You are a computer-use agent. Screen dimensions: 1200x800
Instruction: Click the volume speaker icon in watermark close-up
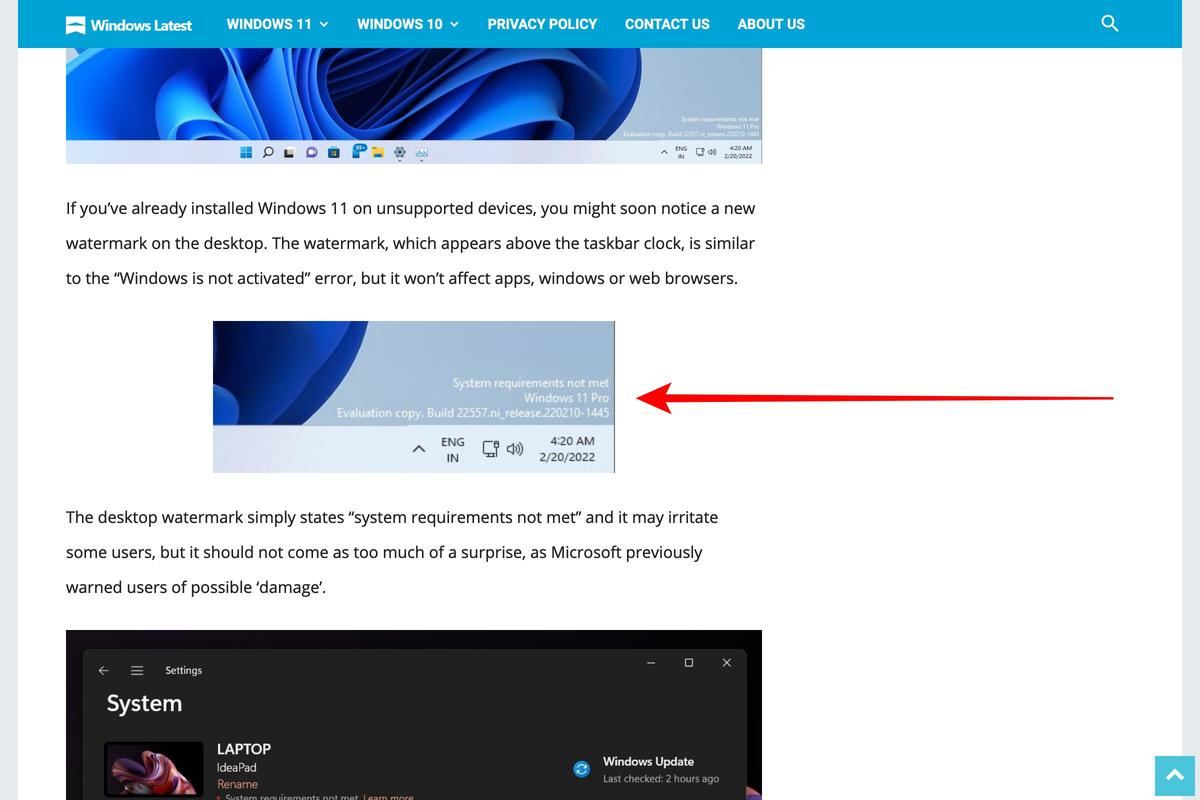[x=515, y=449]
